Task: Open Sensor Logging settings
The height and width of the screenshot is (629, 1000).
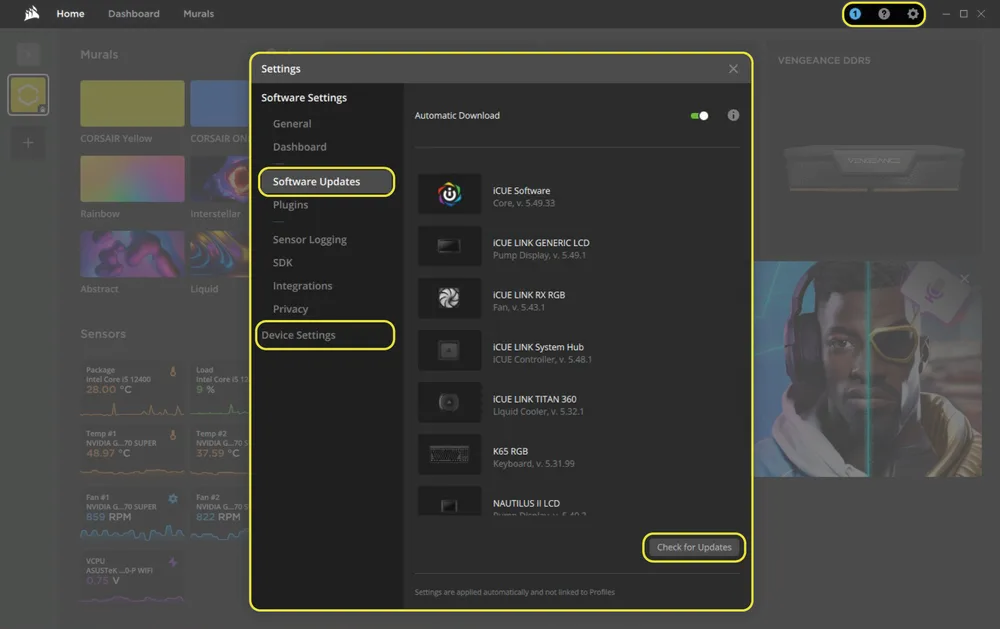Action: 310,240
